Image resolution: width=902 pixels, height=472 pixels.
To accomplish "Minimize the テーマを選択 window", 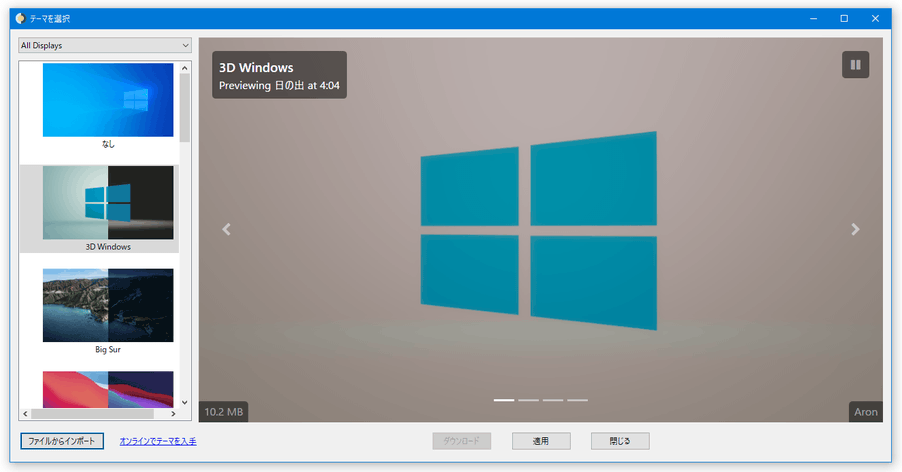I will [813, 18].
